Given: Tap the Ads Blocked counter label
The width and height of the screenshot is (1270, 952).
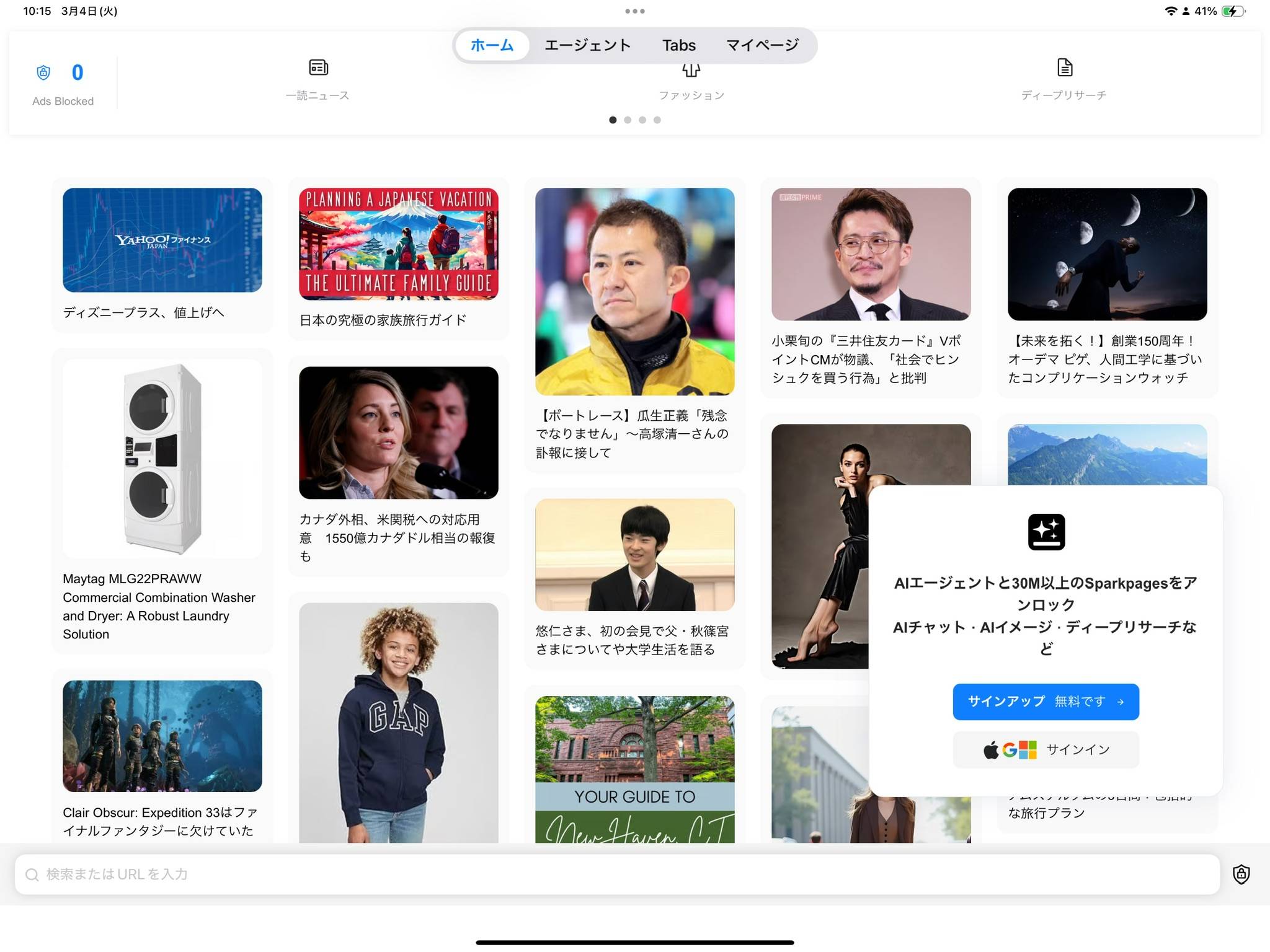Looking at the screenshot, I should coord(63,101).
